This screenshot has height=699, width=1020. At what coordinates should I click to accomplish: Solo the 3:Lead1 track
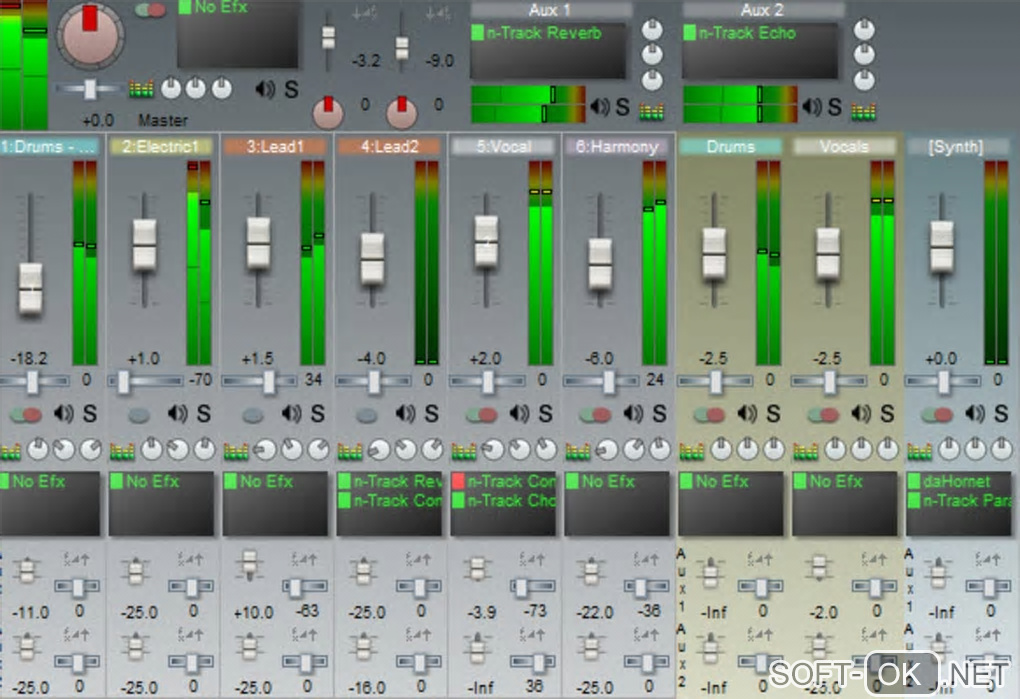[x=317, y=414]
